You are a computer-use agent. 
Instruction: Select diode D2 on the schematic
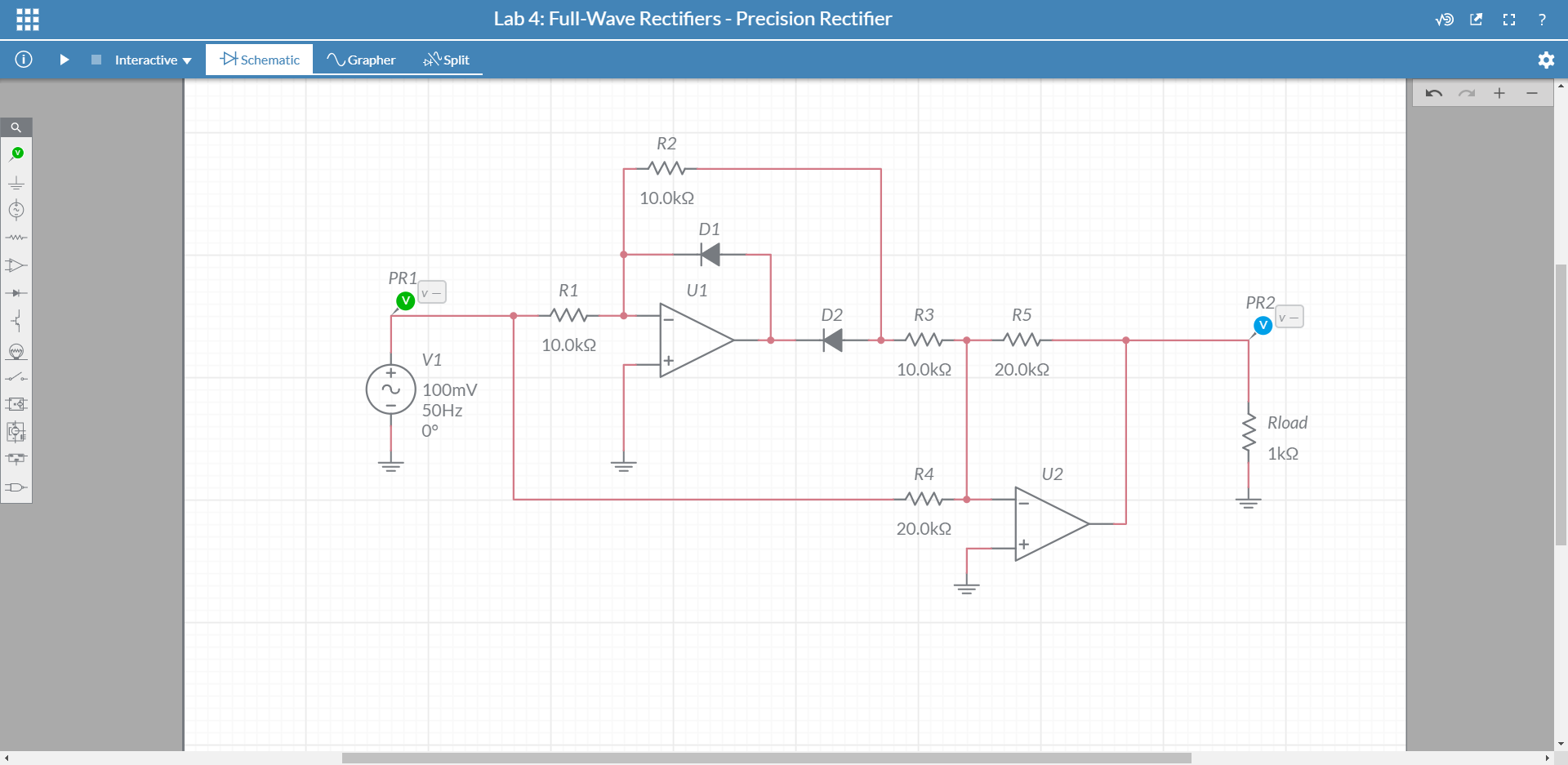point(832,340)
